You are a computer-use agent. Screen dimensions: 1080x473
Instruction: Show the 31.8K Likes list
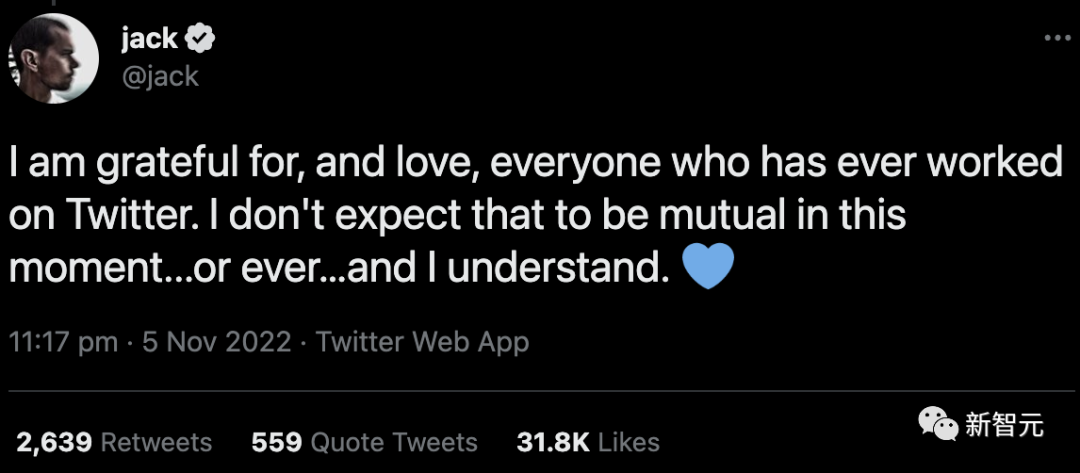point(587,442)
